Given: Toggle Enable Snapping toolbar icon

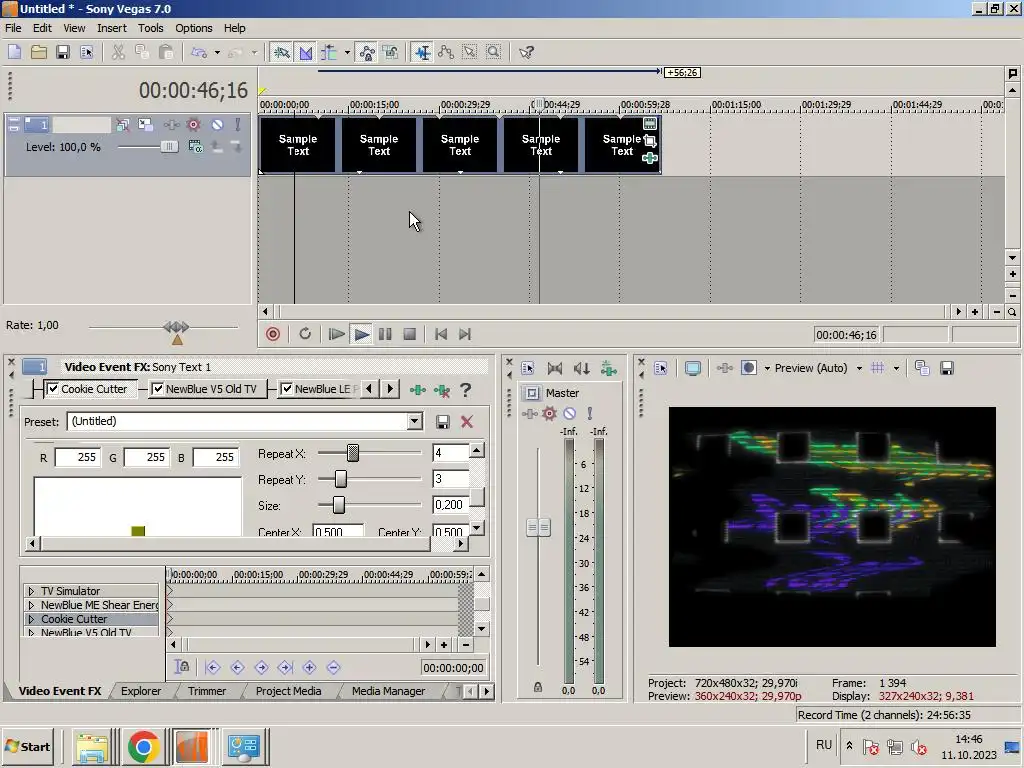Looking at the screenshot, I should pyautogui.click(x=281, y=52).
